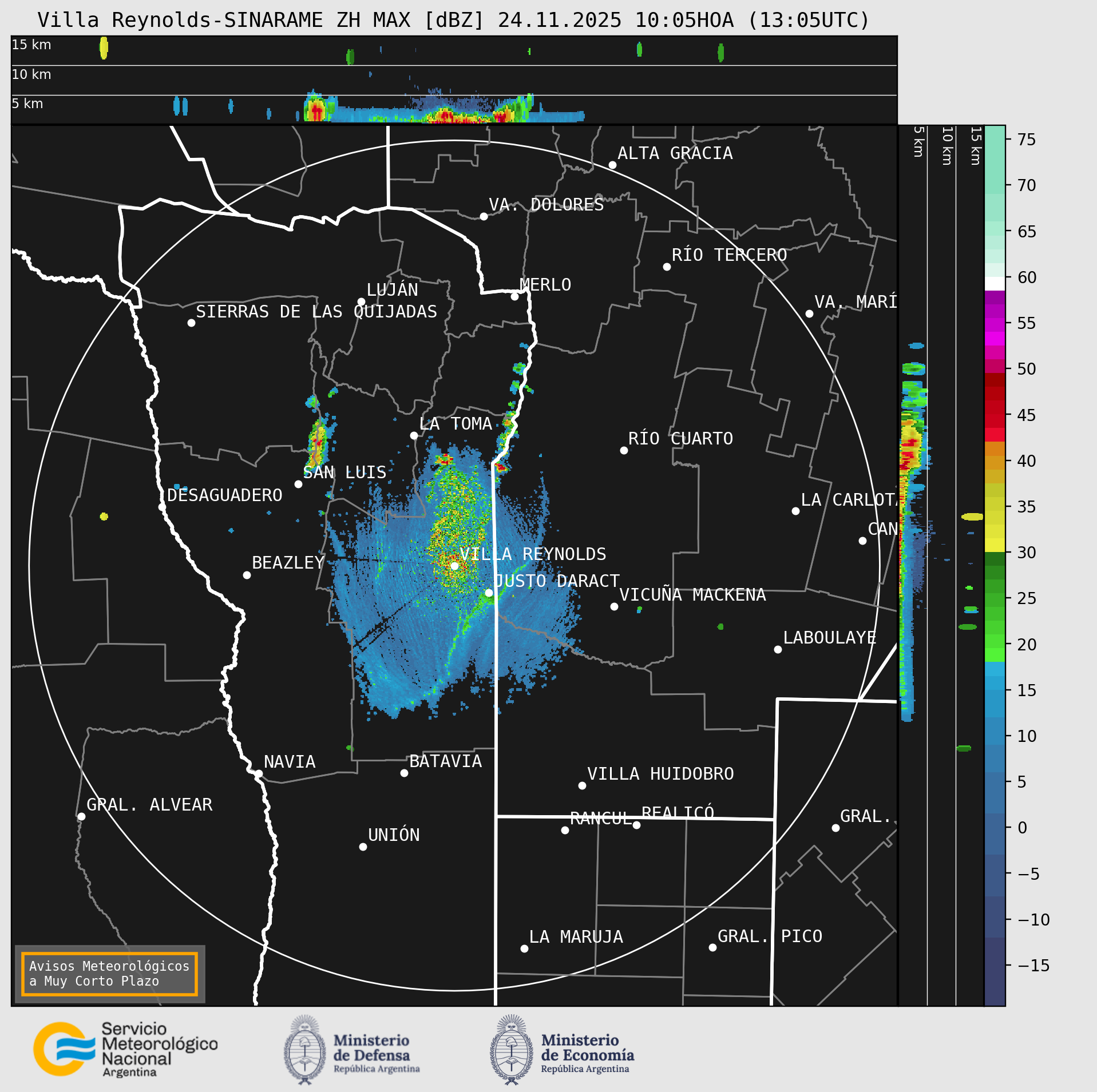Image resolution: width=1097 pixels, height=1092 pixels.
Task: Select the Río Cuarto city marker
Action: point(624,450)
